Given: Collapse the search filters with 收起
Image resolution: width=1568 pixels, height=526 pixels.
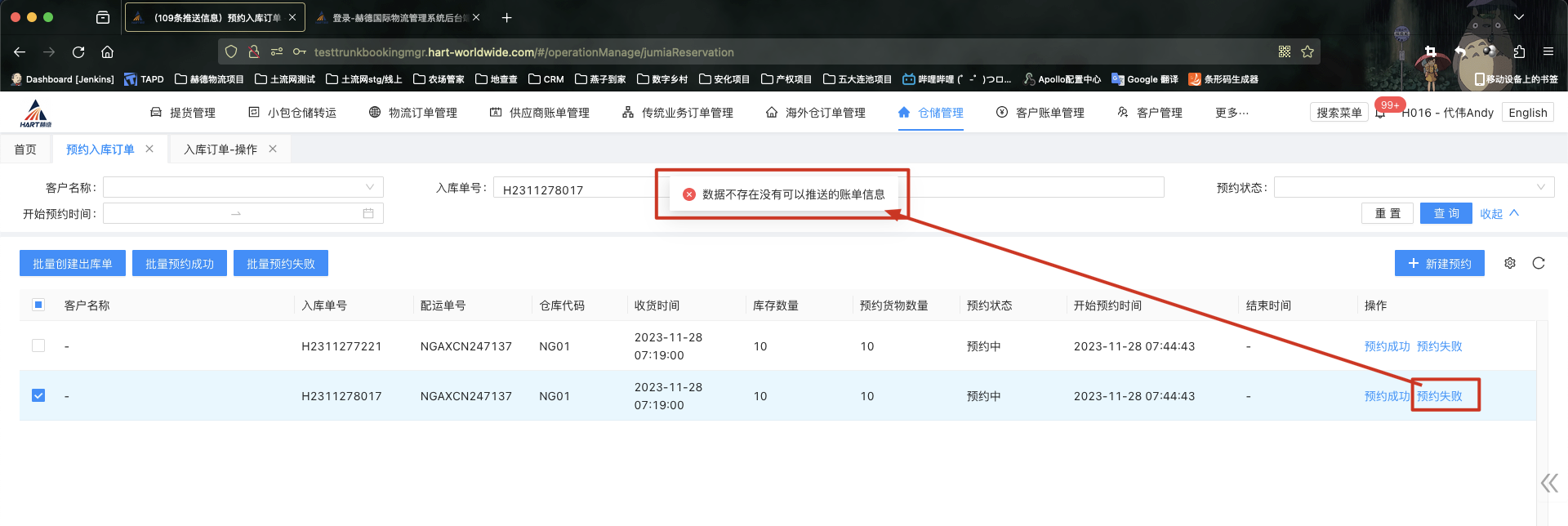Looking at the screenshot, I should (x=1499, y=213).
